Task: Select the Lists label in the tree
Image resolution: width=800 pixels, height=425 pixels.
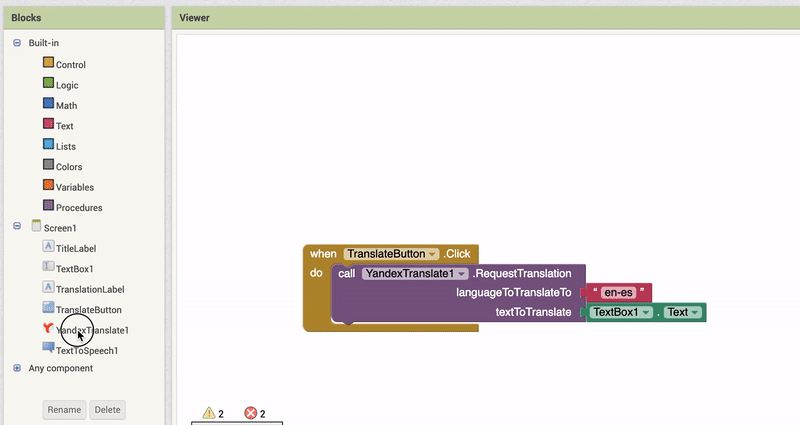Action: (x=65, y=146)
